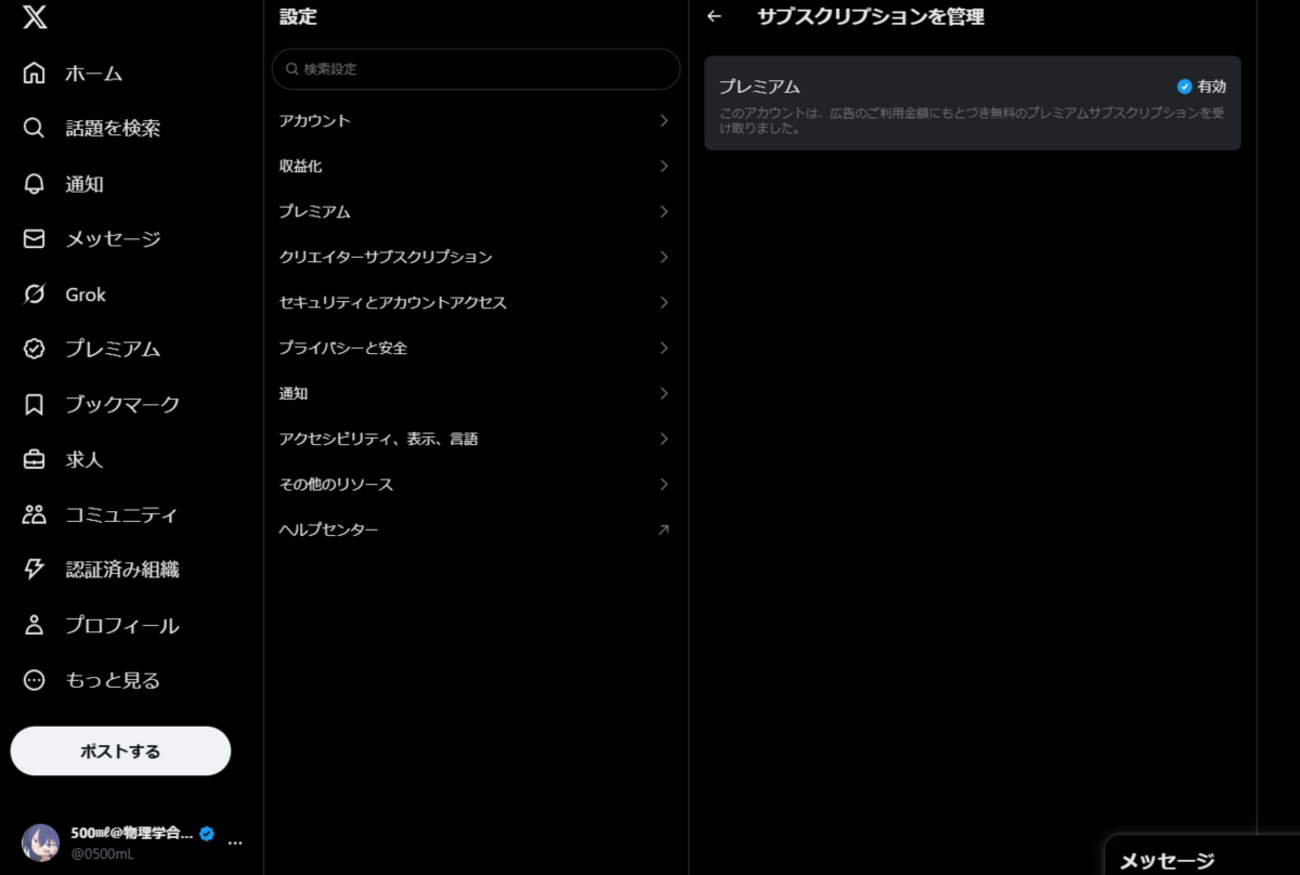Click the 500㎖@物理学合... account name
Screen dimensions: 1300x875
point(132,833)
